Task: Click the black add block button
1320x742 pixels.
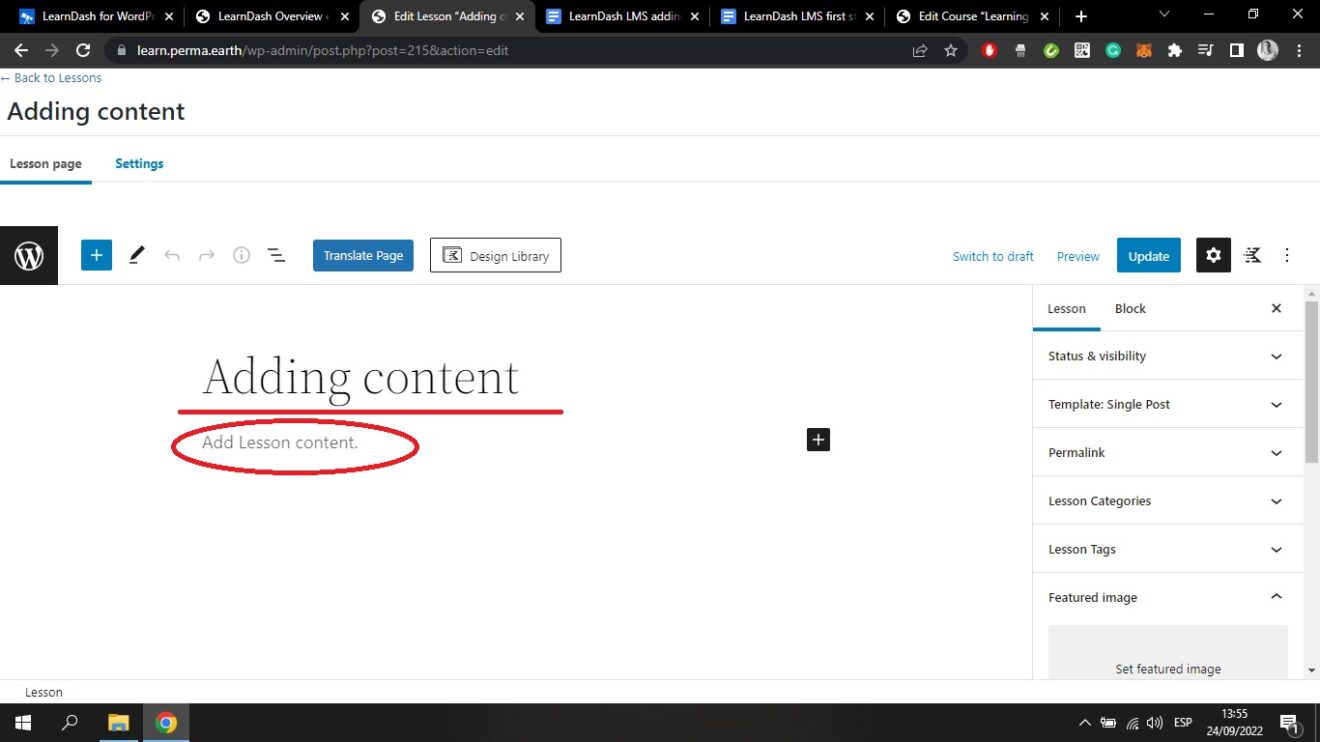Action: [x=818, y=440]
